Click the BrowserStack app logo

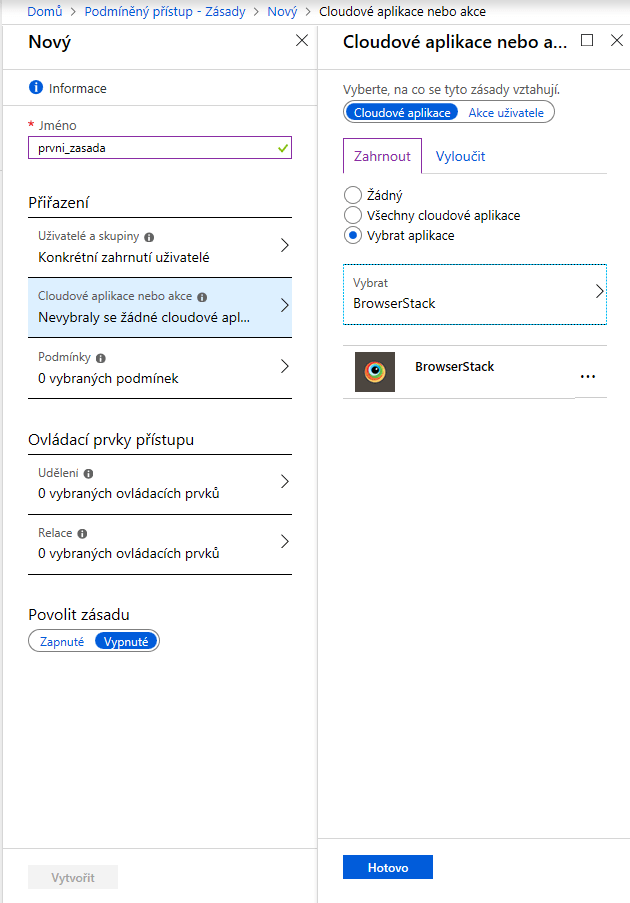375,372
